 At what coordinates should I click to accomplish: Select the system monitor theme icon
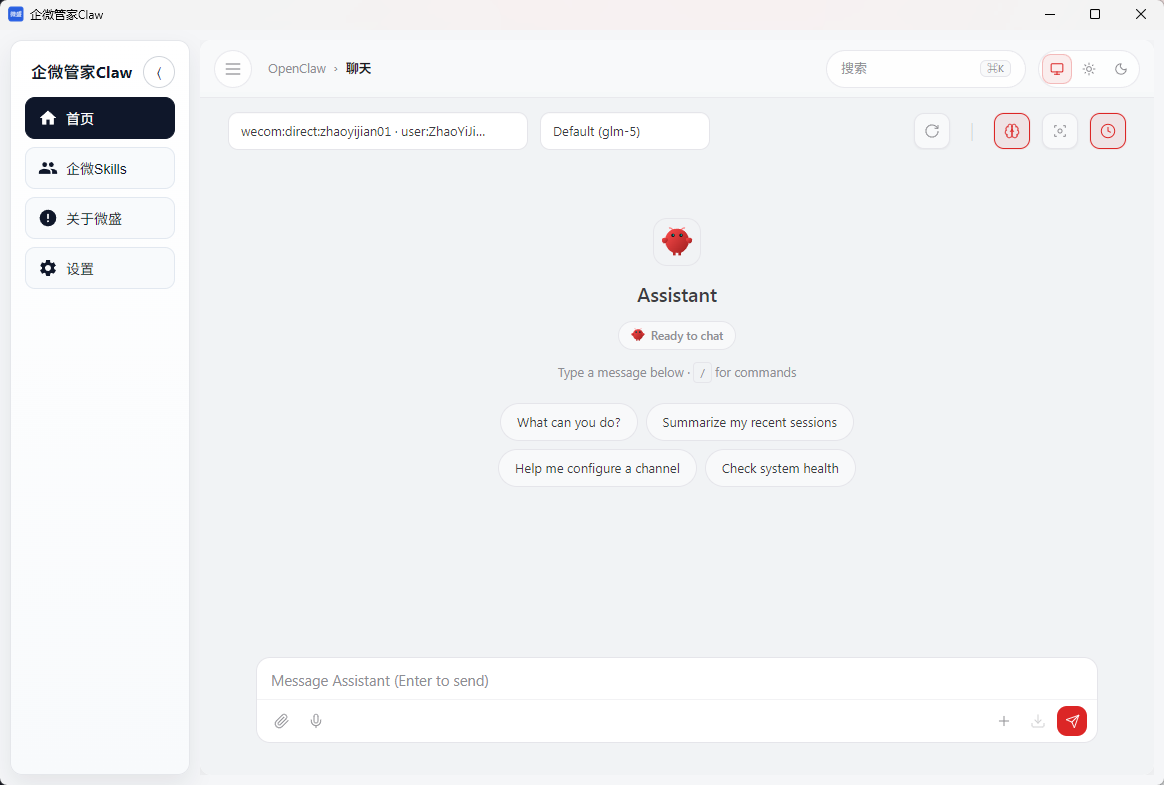click(1057, 69)
